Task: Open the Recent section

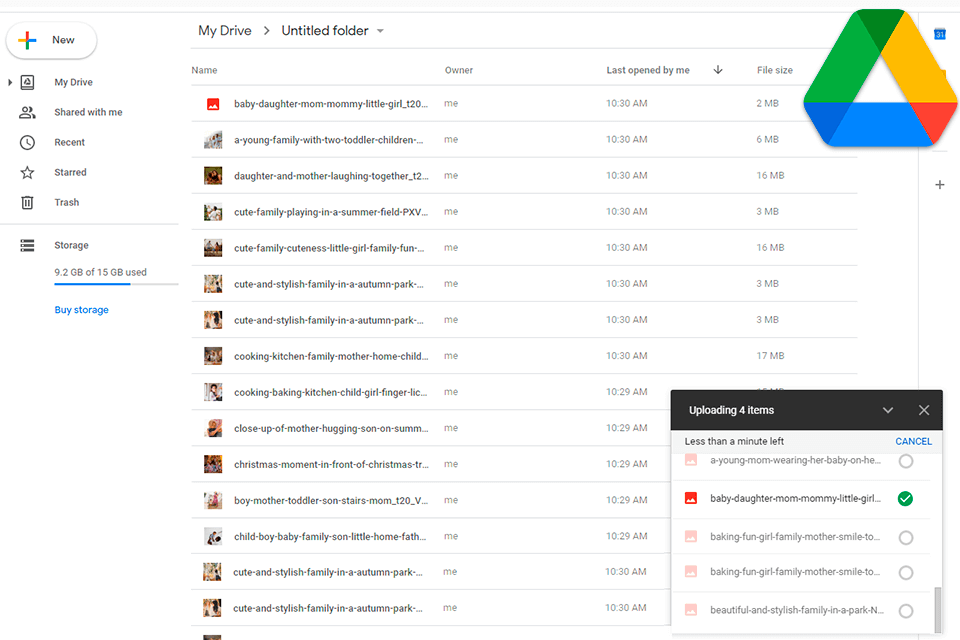Action: tap(69, 142)
